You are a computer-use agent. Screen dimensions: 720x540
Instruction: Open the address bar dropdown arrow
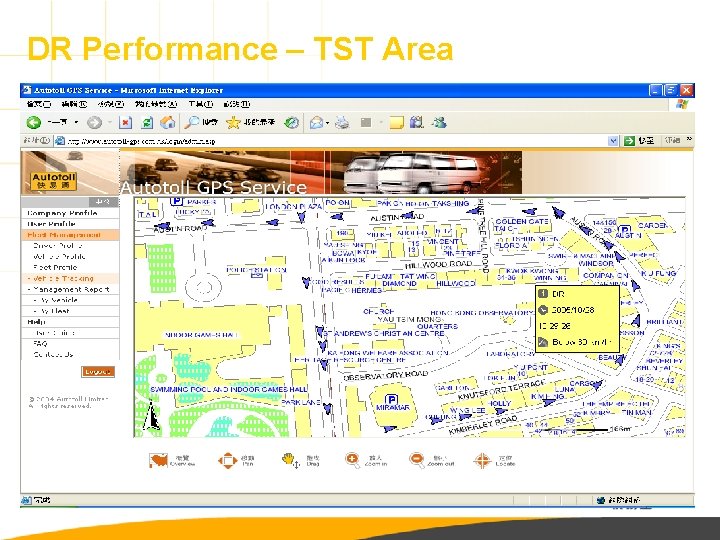(613, 141)
